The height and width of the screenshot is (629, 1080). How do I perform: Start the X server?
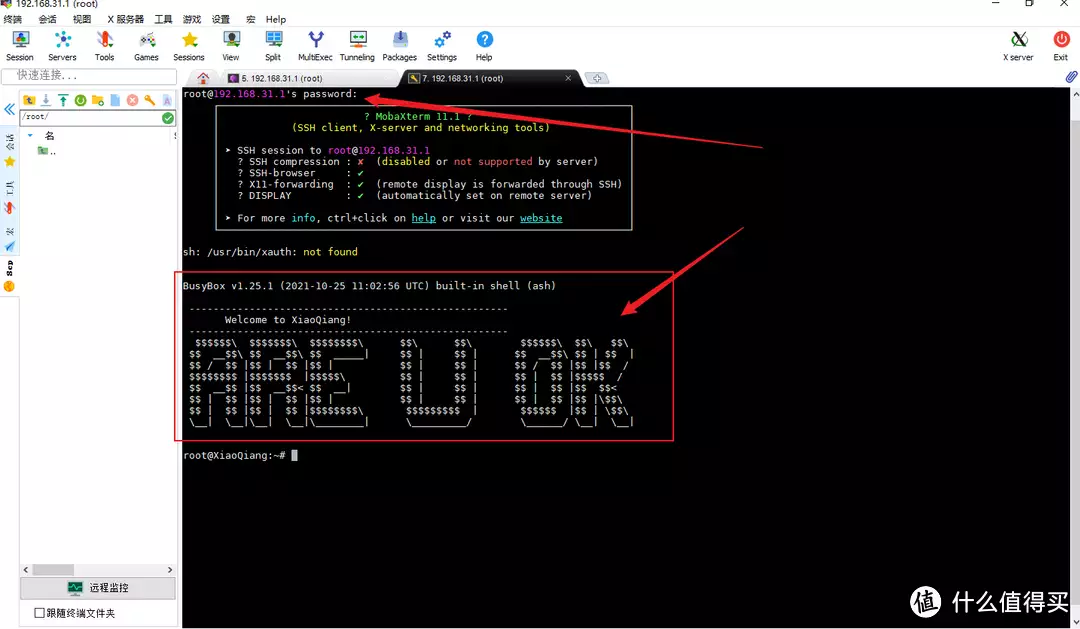pyautogui.click(x=1018, y=45)
